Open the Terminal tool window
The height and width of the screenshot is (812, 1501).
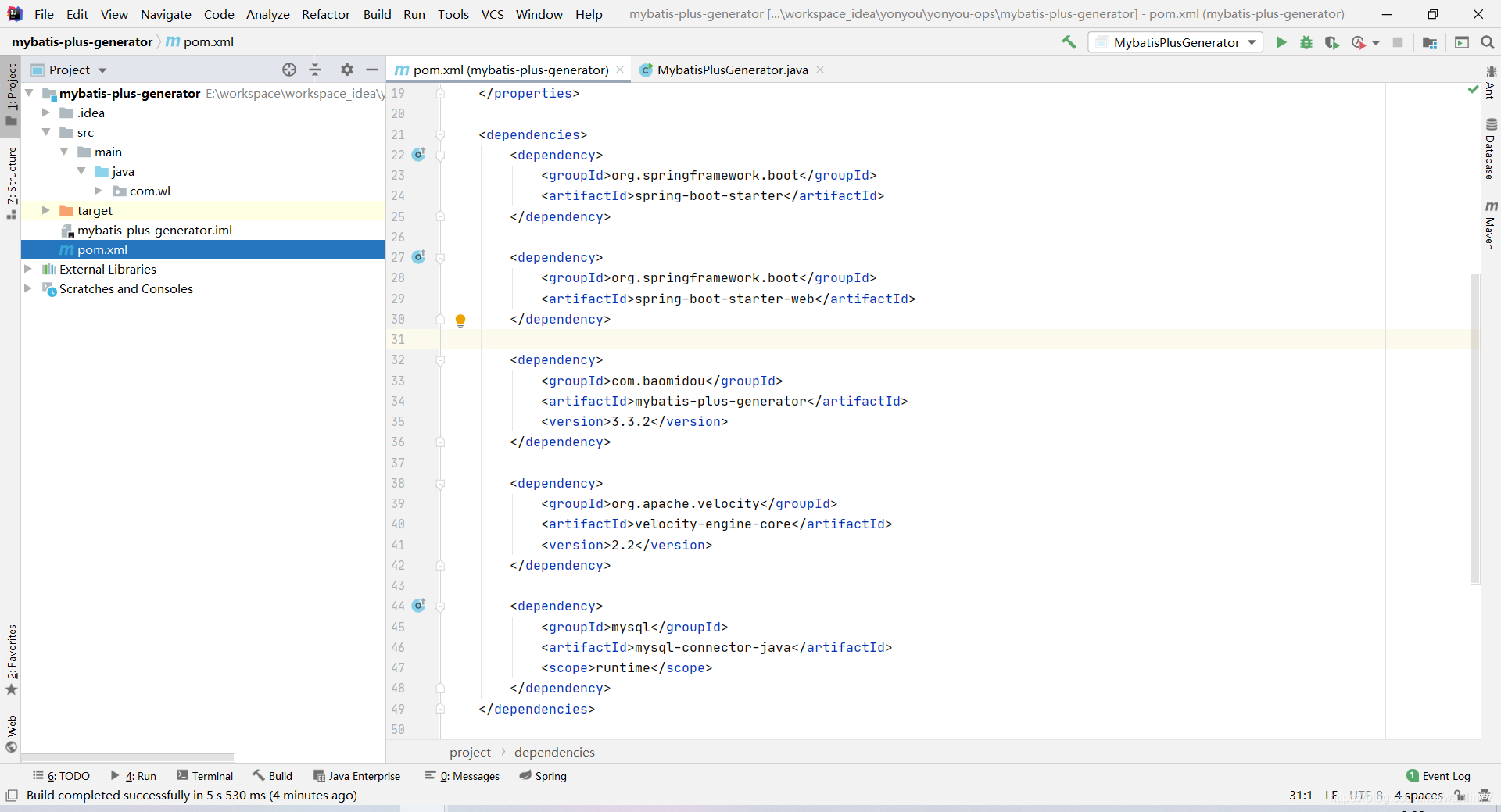[x=205, y=775]
